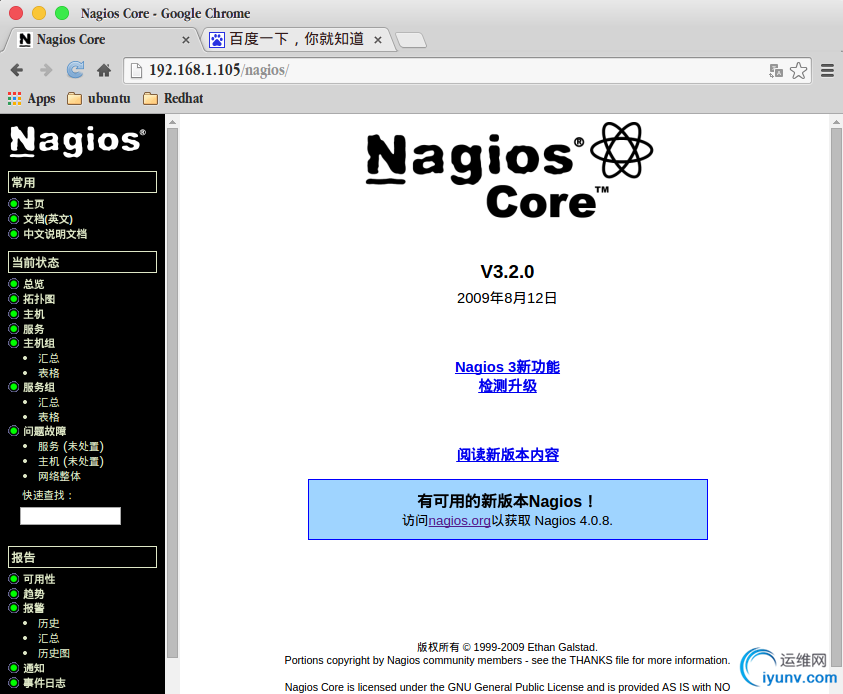Open 拓扑图 map view
Viewport: 843px width, 694px height.
point(39,299)
